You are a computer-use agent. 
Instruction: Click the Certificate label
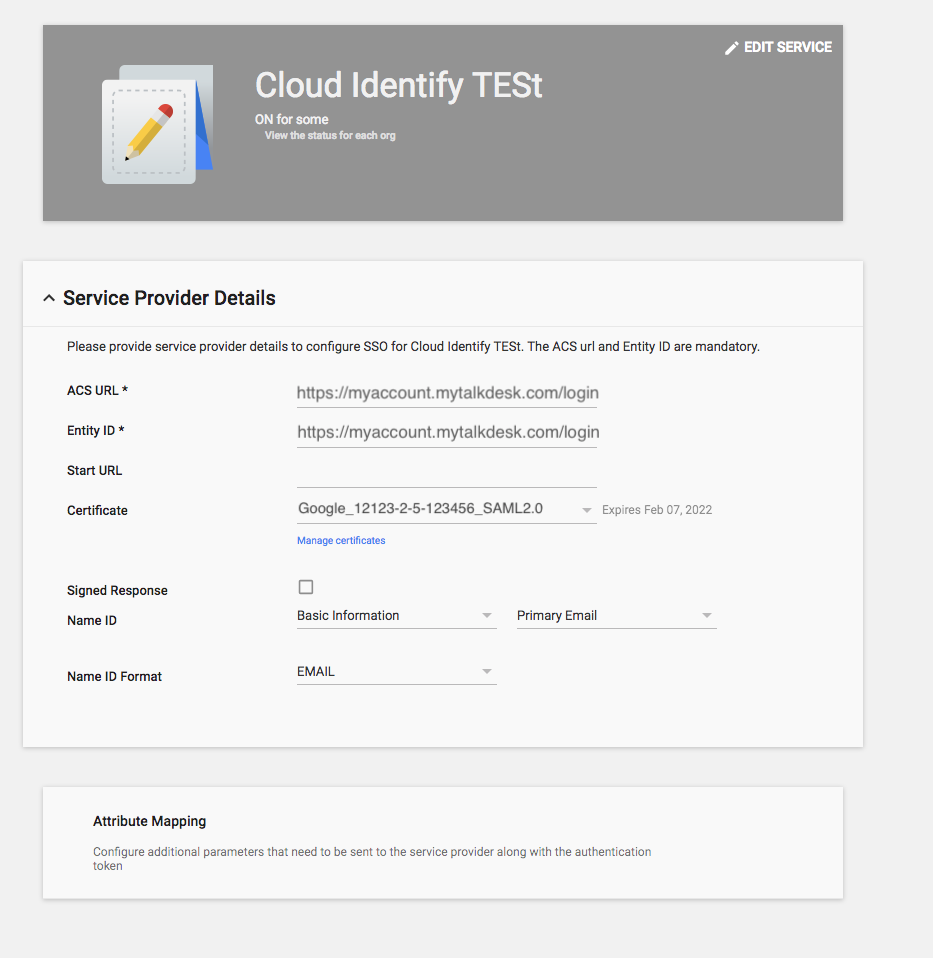97,511
